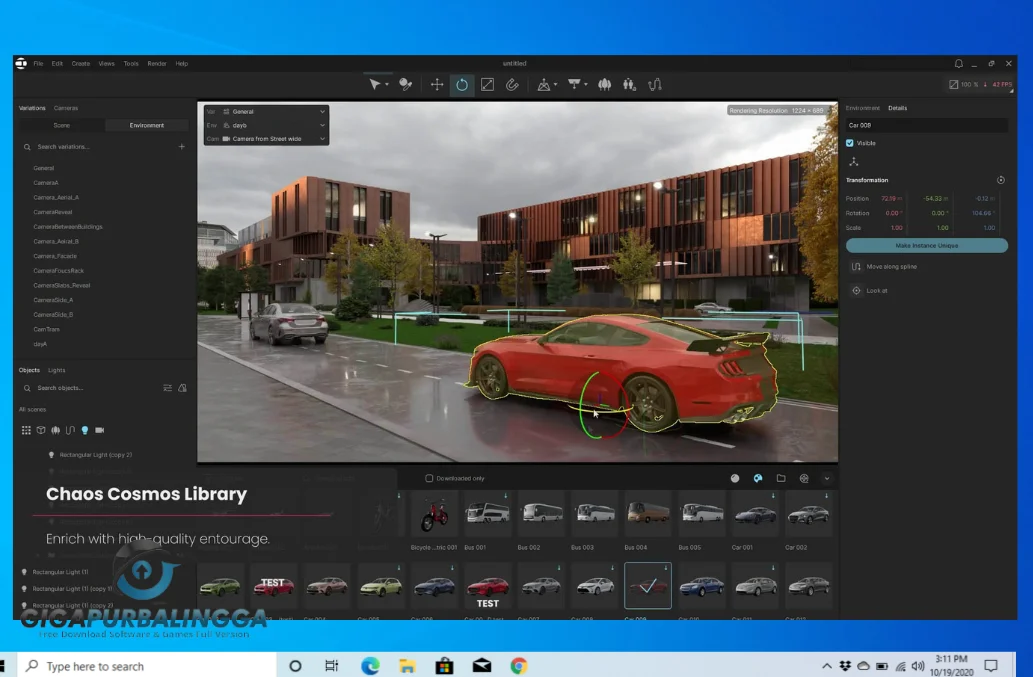Click the magnet snap tool icon
Screen dimensions: 1033x677
click(513, 84)
